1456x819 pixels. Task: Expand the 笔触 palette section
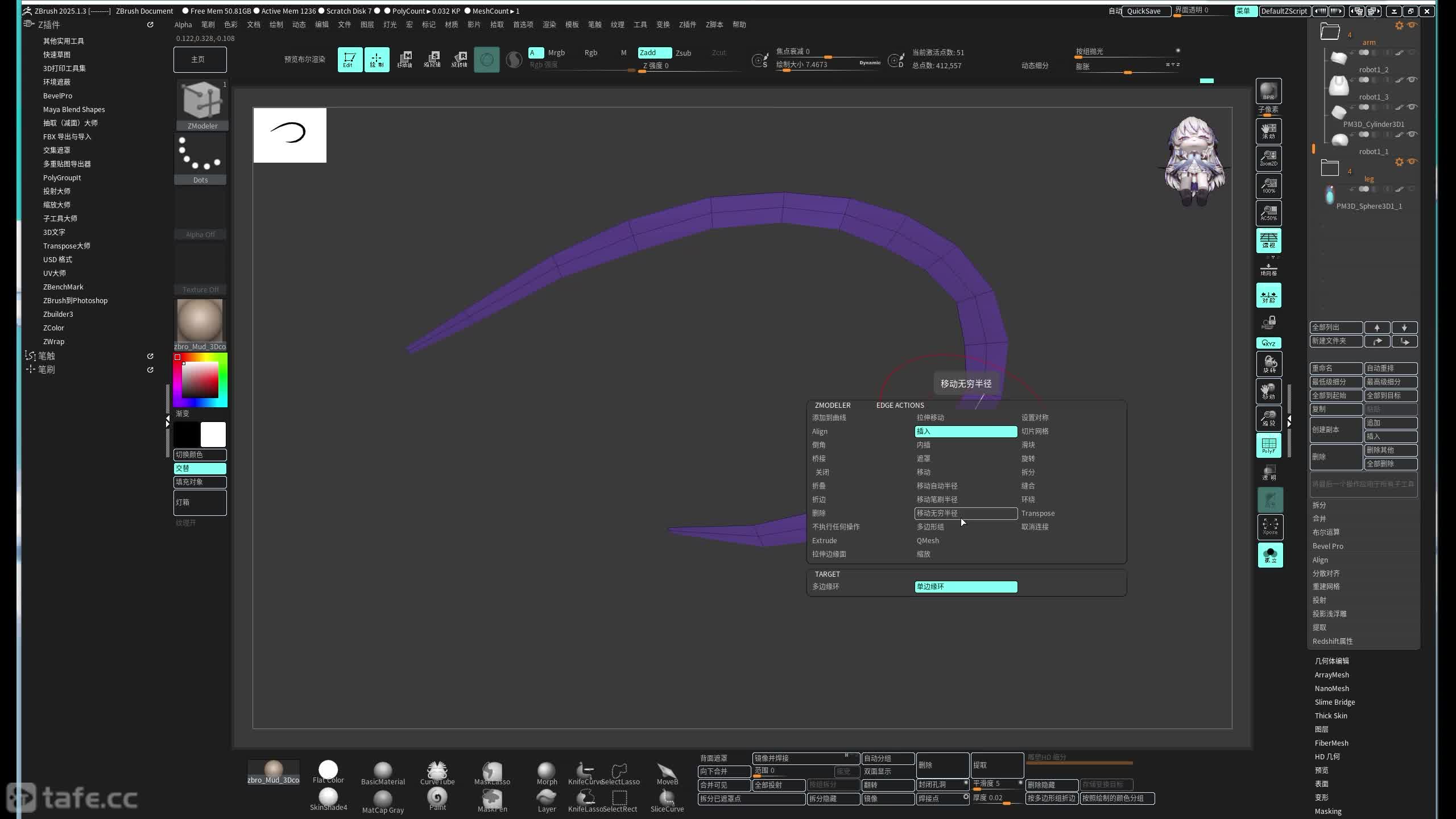pyautogui.click(x=47, y=356)
